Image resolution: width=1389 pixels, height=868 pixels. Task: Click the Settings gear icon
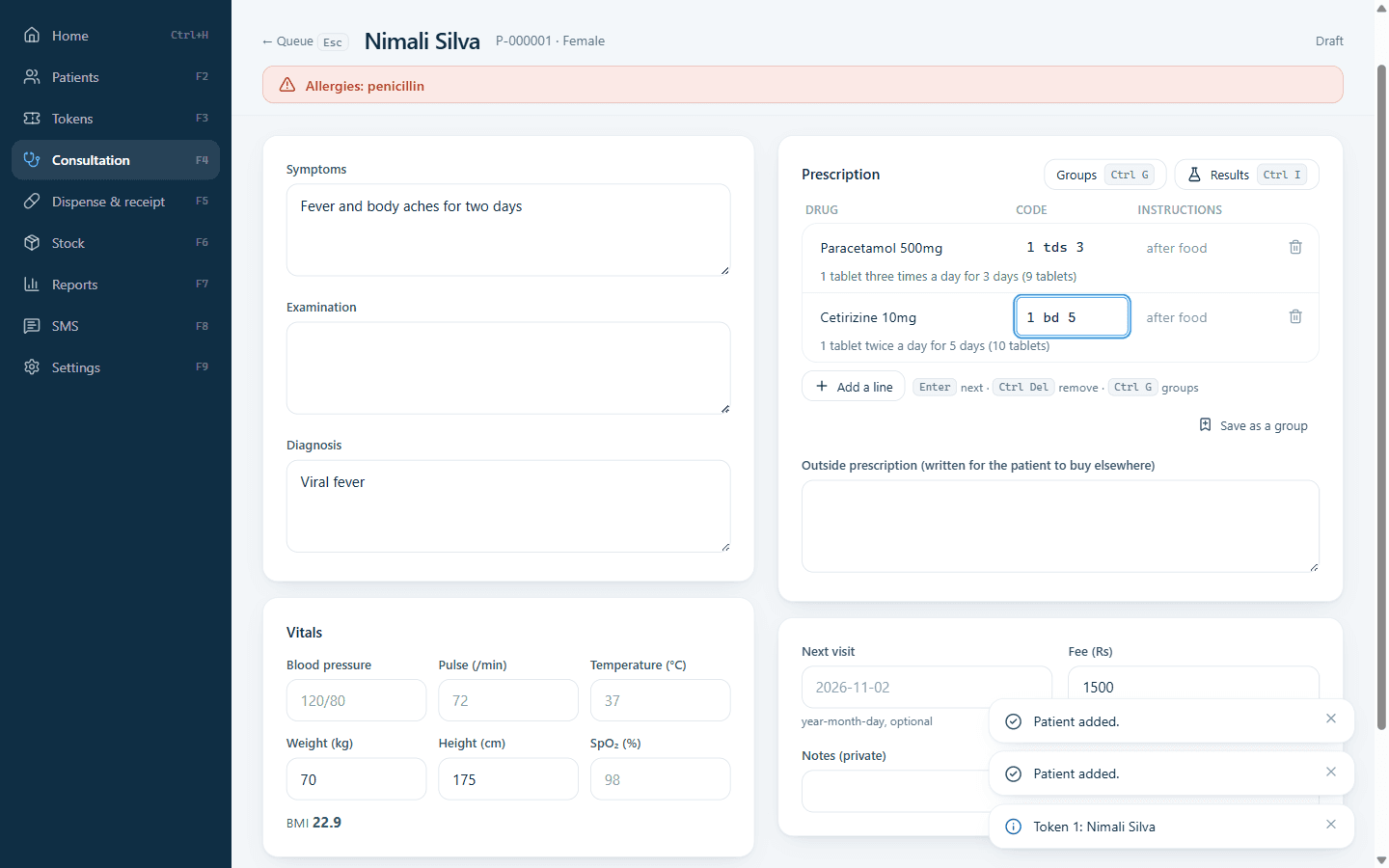32,367
